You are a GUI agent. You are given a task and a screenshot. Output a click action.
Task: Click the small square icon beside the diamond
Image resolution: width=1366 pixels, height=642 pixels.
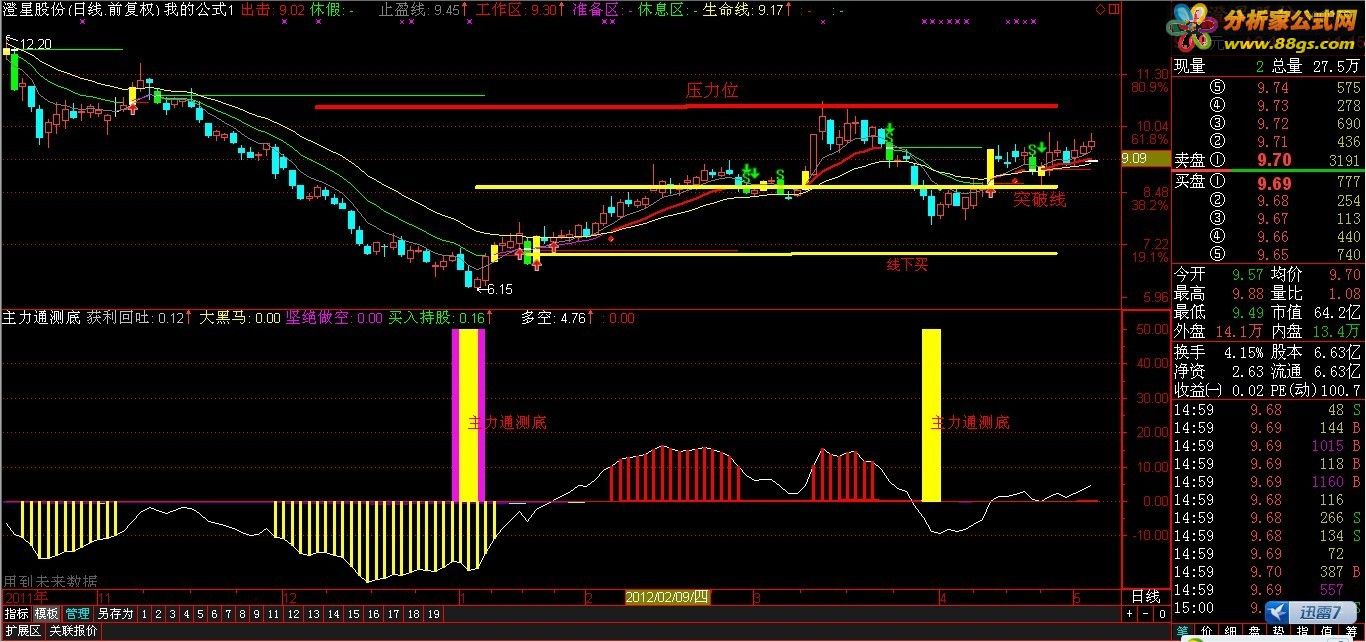pos(1114,9)
